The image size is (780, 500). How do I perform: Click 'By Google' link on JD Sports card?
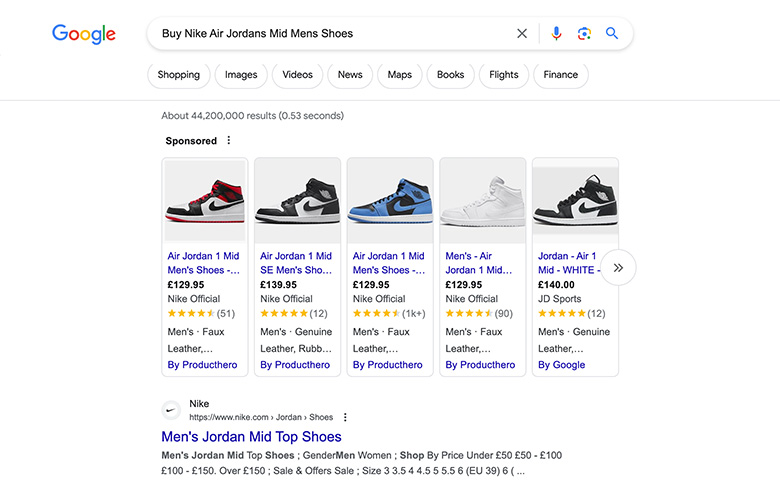562,365
